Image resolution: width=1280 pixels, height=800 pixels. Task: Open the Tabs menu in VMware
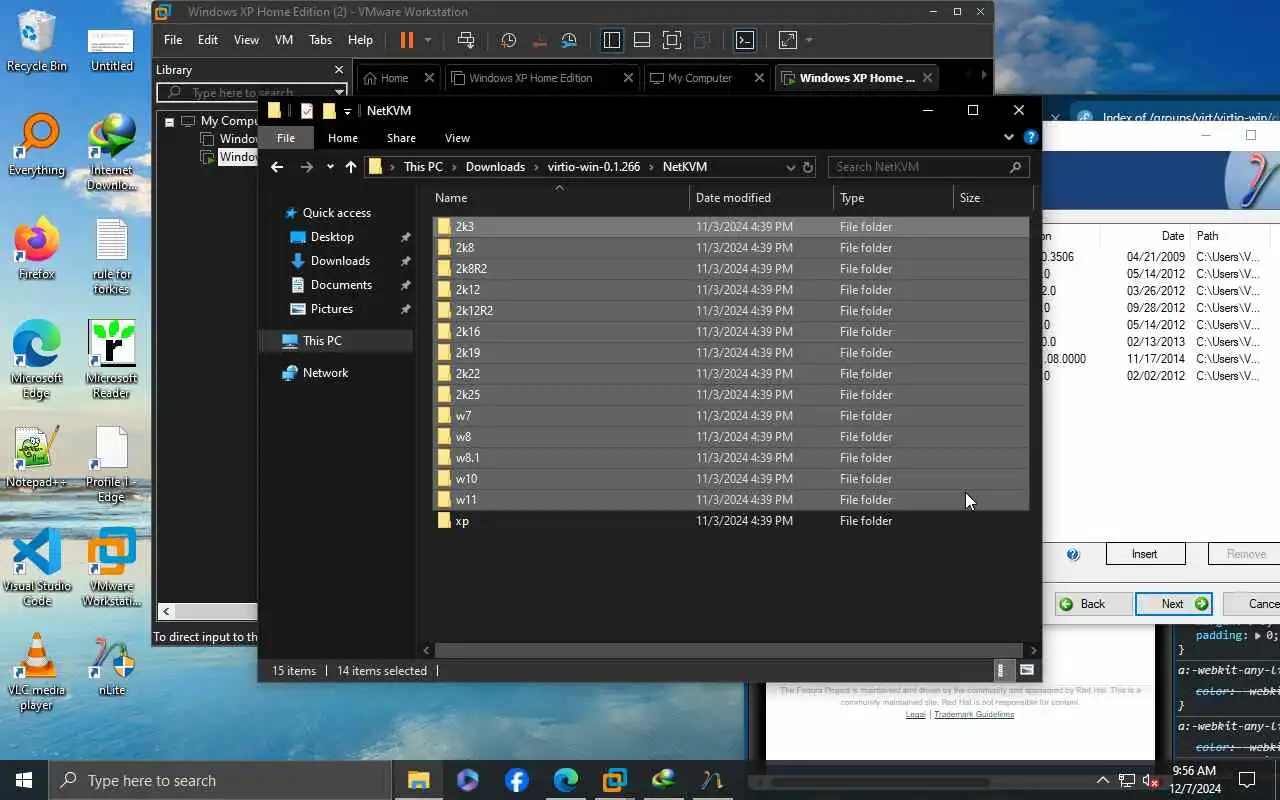pyautogui.click(x=320, y=40)
